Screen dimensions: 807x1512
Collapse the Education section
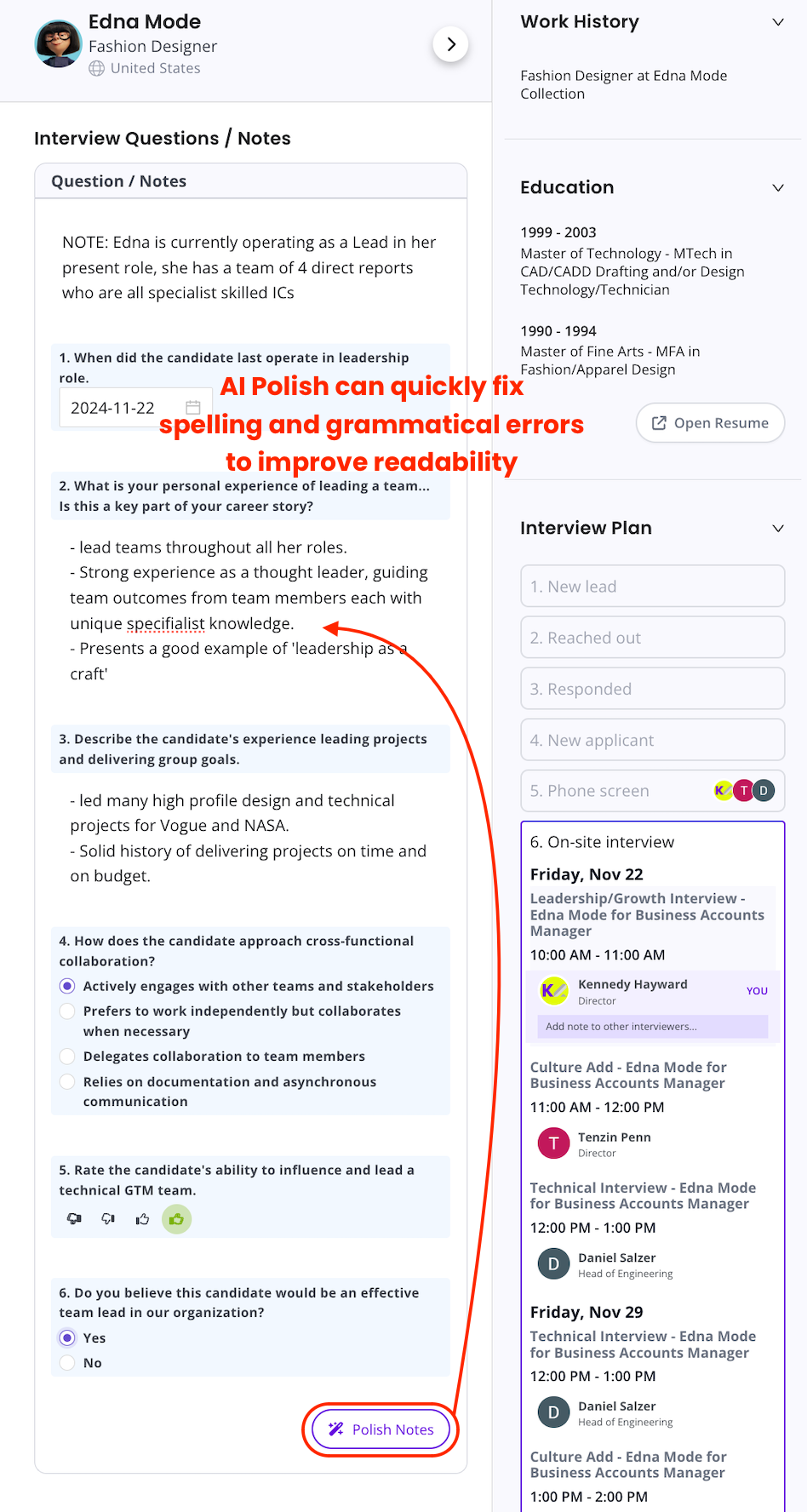pos(777,187)
